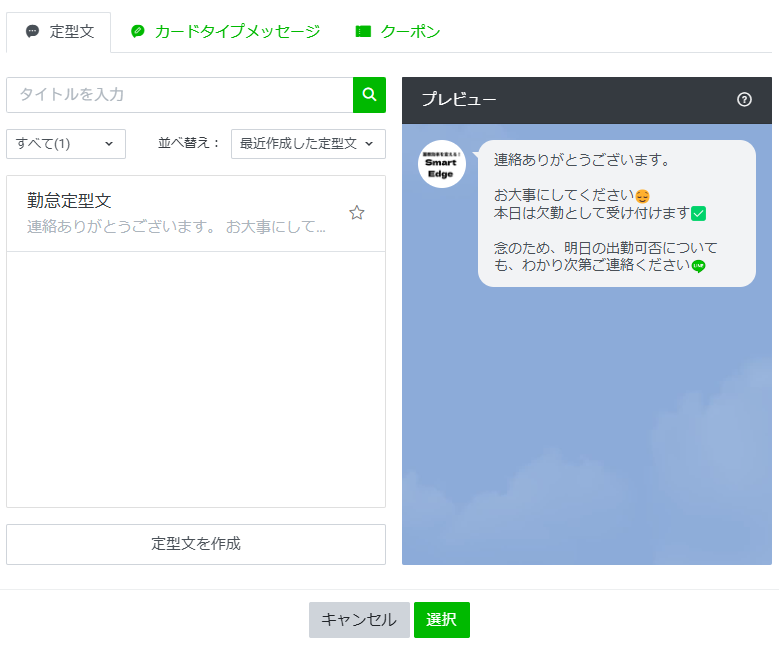The image size is (779, 645).
Task: Click the preview message bubble text
Action: (617, 214)
